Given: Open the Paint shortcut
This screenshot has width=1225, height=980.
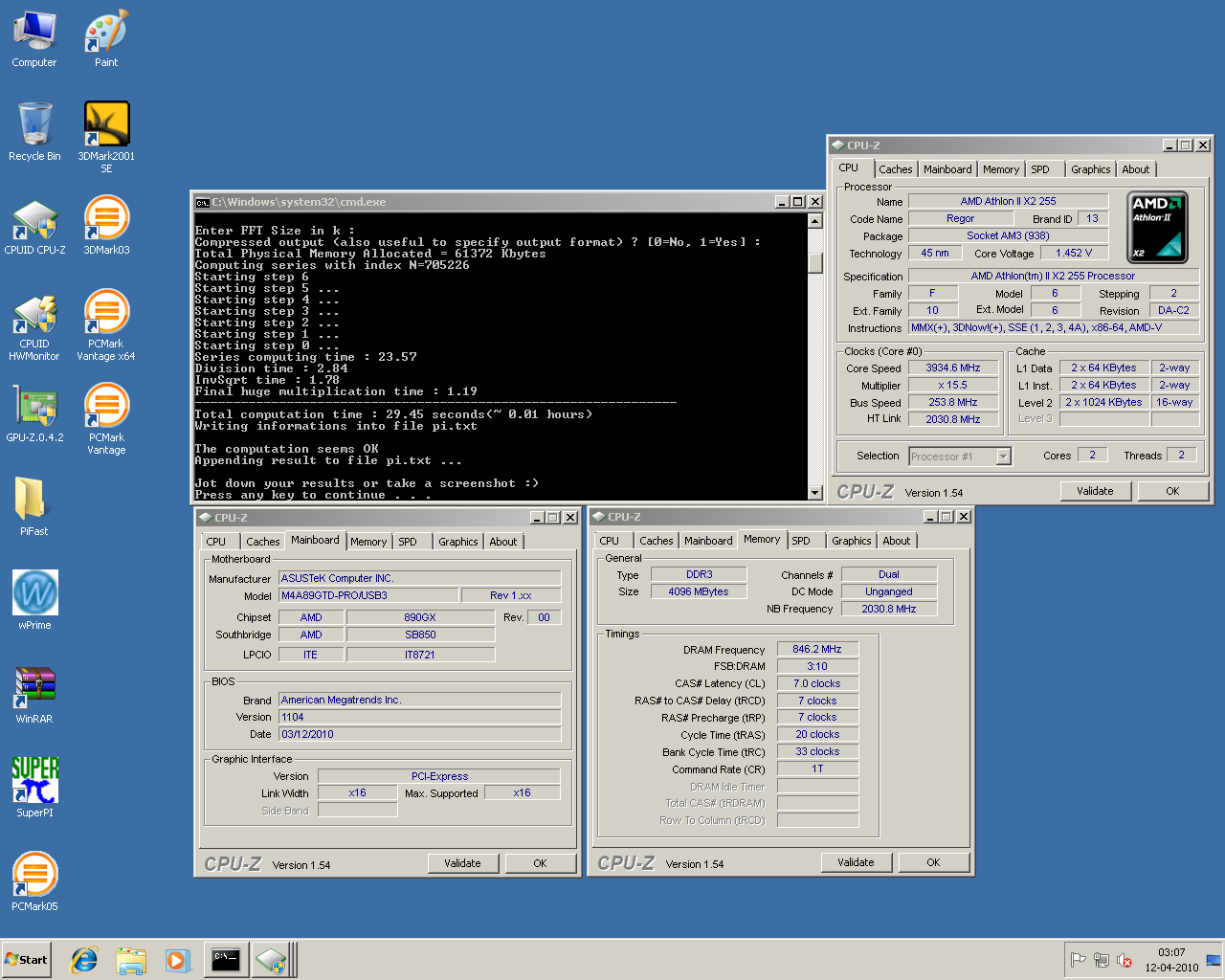Looking at the screenshot, I should (x=106, y=38).
